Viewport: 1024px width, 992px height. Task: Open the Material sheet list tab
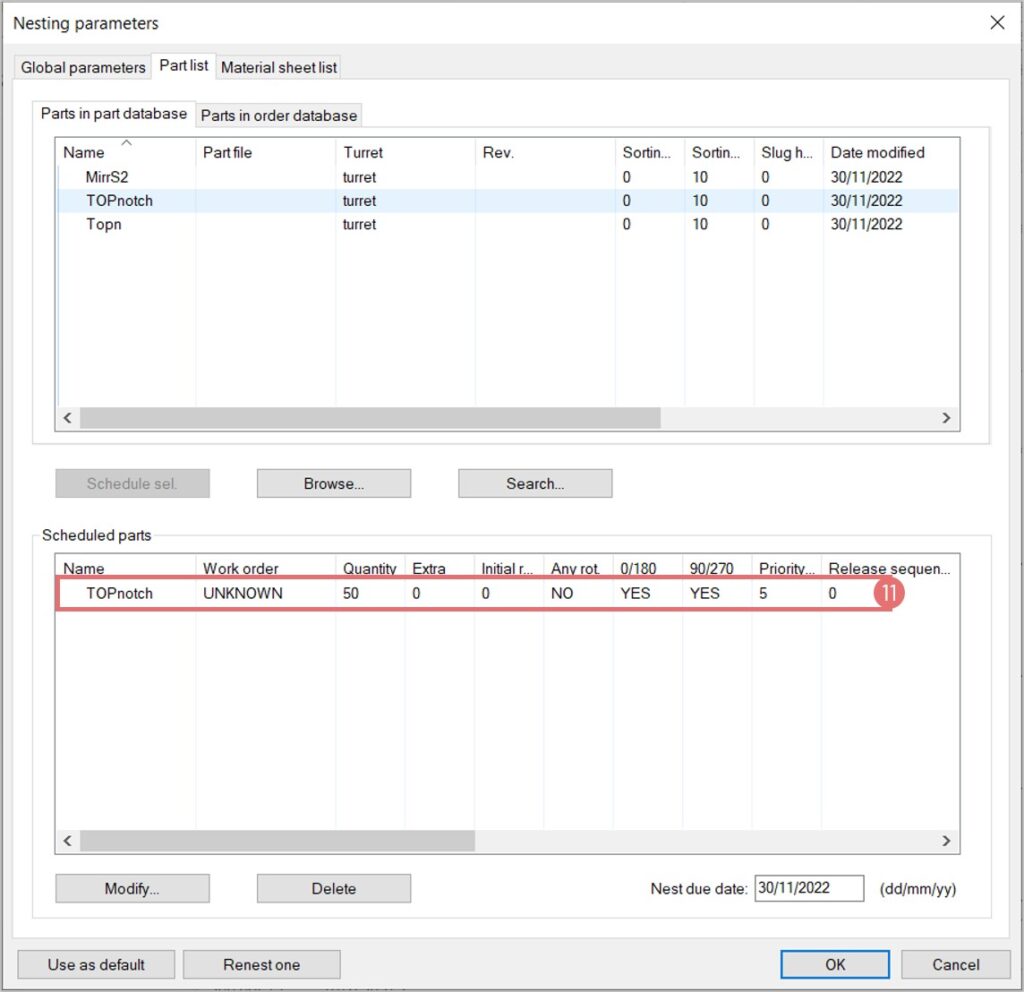[x=279, y=68]
